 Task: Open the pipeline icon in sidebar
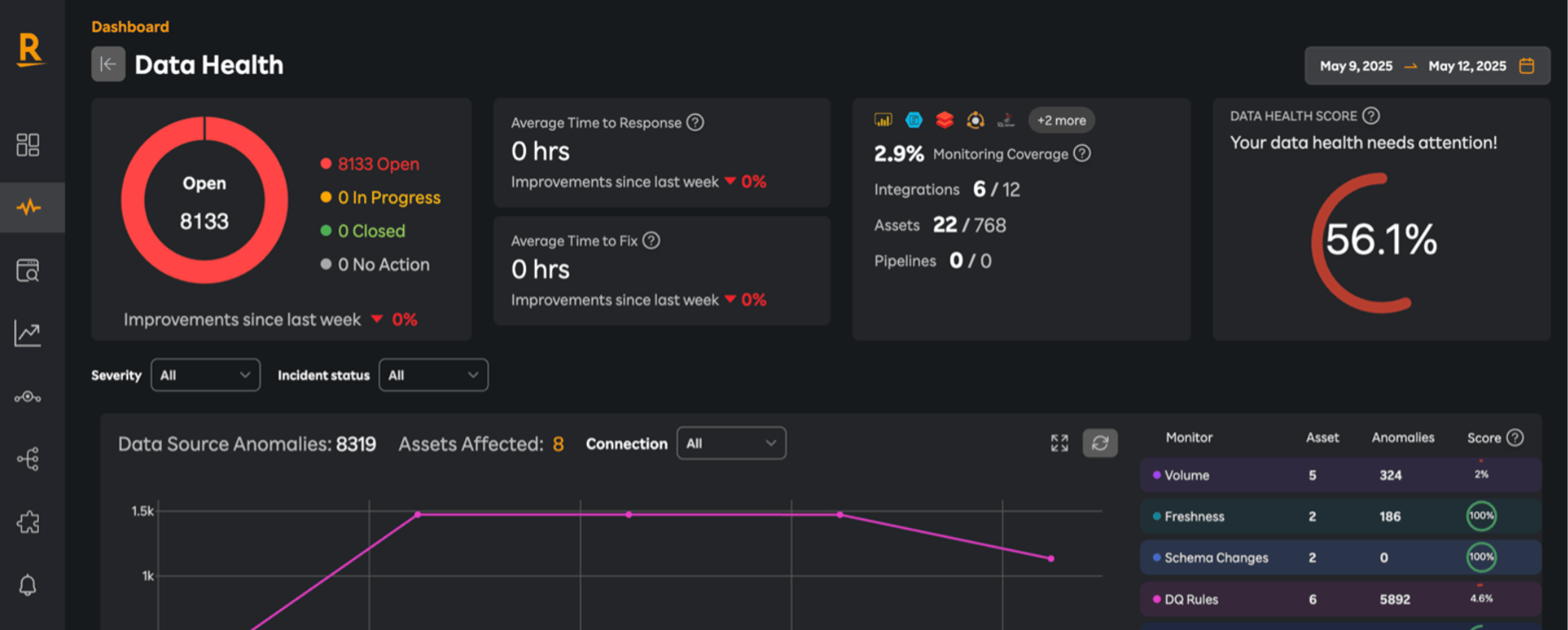click(x=28, y=396)
